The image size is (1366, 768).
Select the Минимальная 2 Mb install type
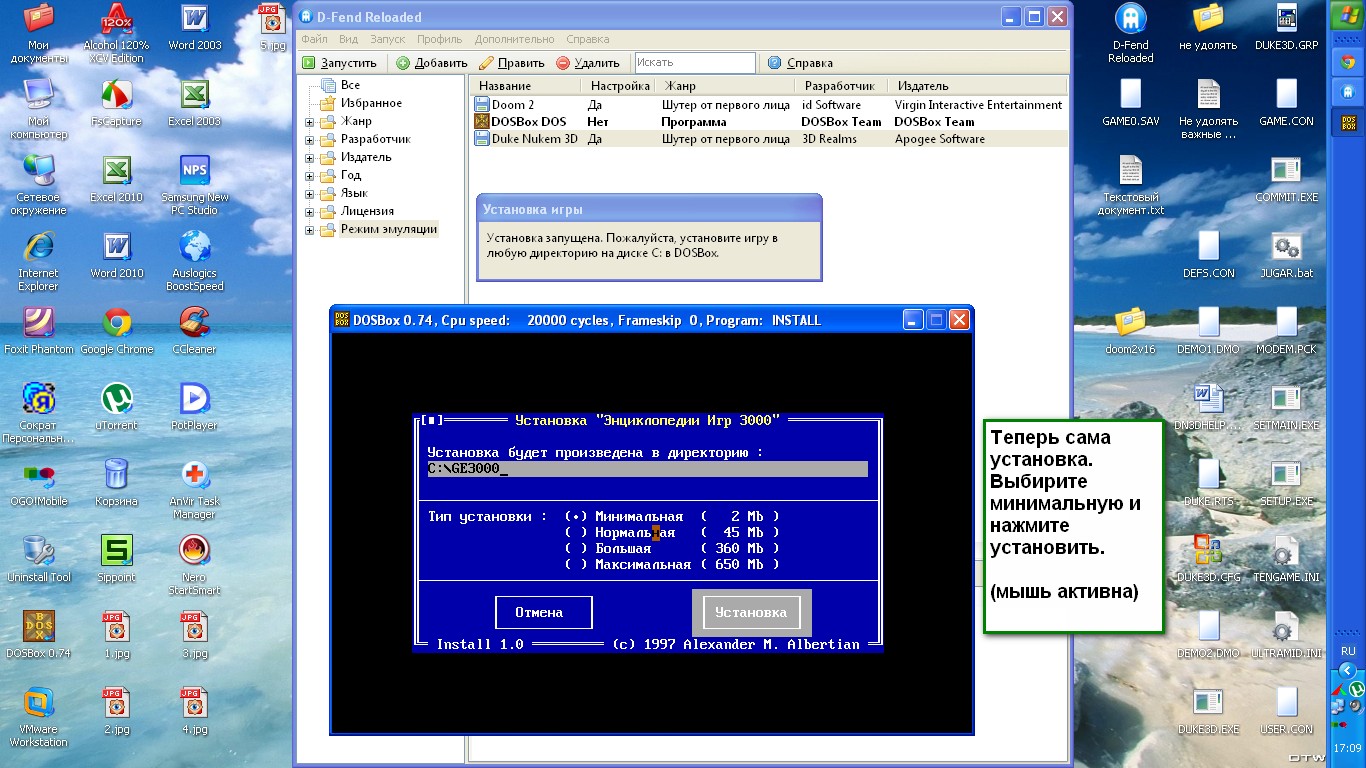671,516
